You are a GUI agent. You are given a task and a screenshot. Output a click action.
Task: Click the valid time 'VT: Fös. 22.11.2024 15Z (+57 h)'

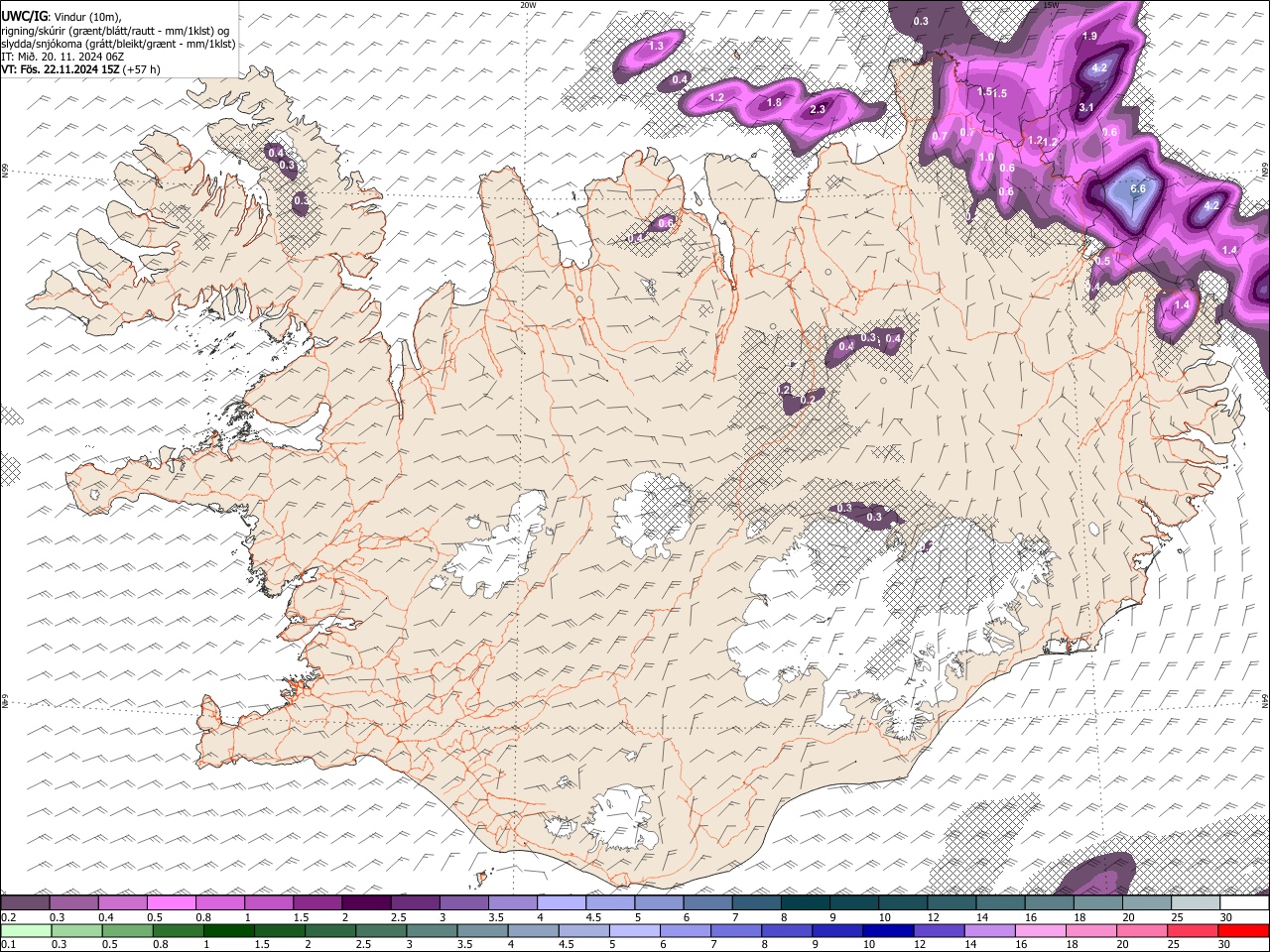click(80, 69)
